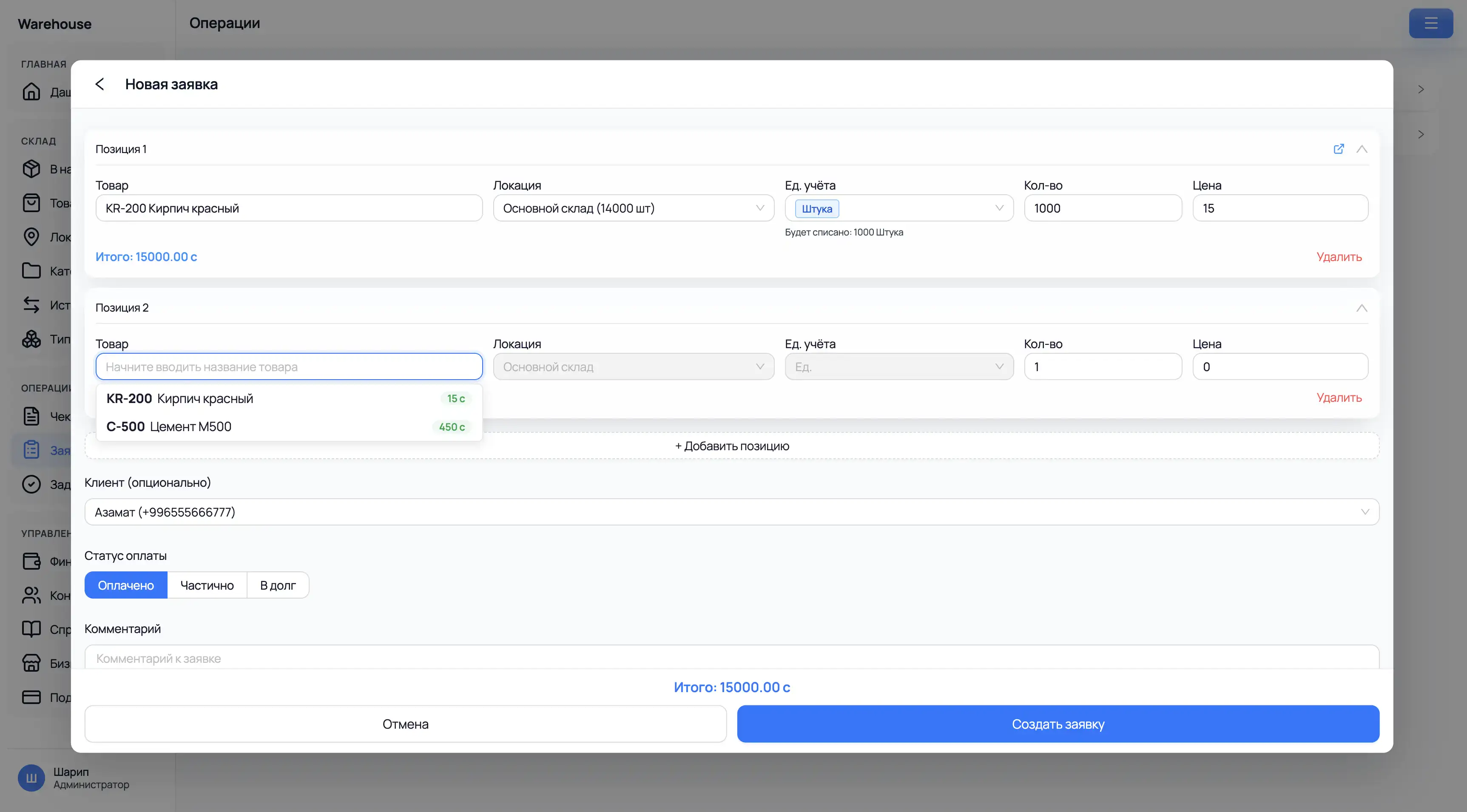Click Удалить in Позиция 1
Viewport: 1467px width, 812px height.
1339,257
